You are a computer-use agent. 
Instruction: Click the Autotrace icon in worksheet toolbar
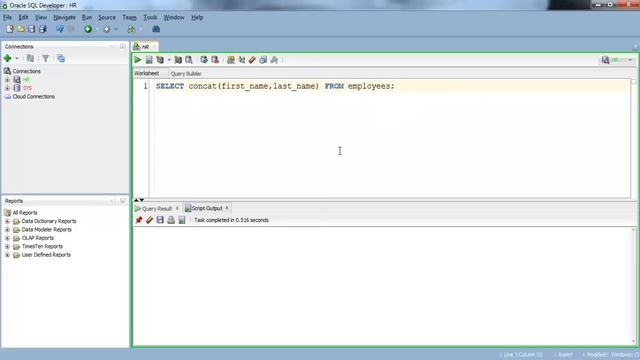coord(178,60)
